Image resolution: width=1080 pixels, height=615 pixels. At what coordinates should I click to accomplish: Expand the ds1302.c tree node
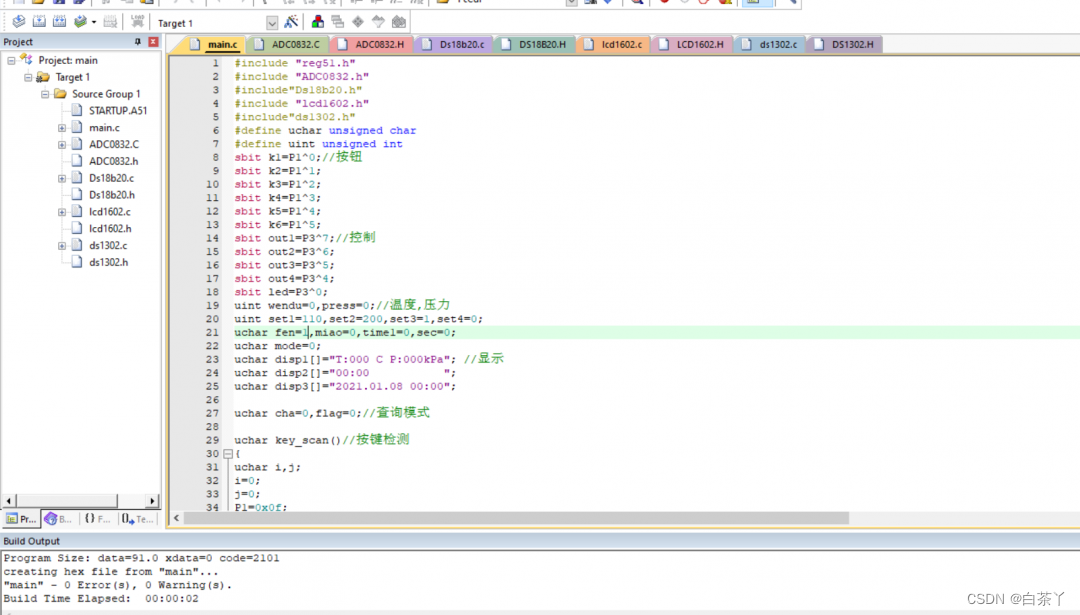coord(62,246)
